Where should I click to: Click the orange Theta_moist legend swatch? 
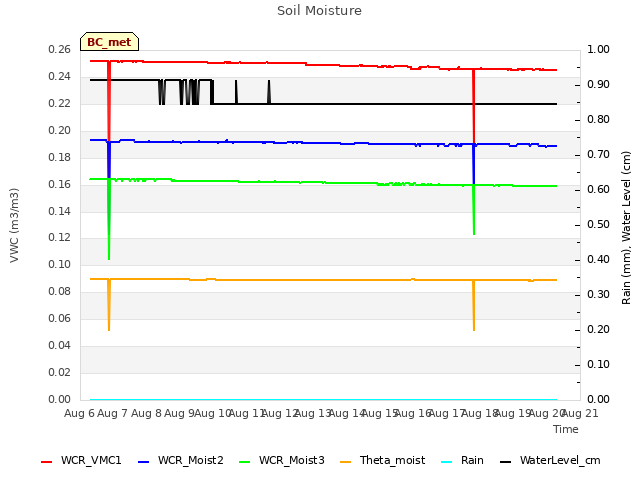[x=345, y=462]
